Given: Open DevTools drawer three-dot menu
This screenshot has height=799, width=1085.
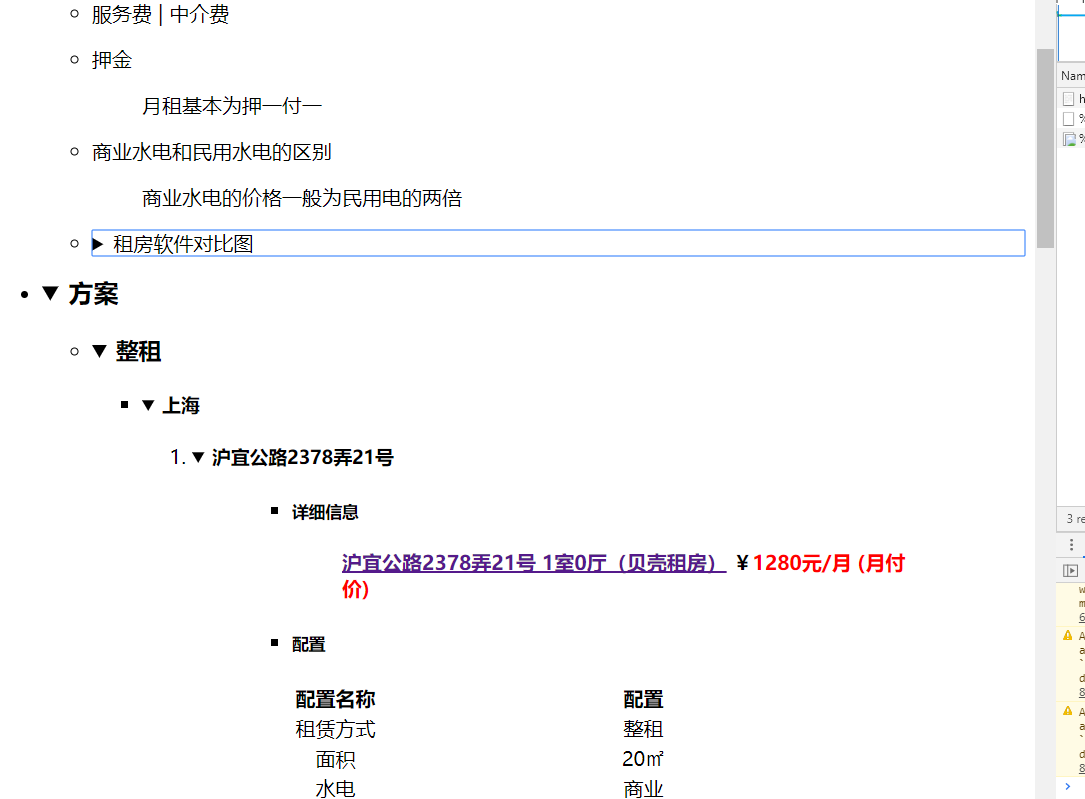Looking at the screenshot, I should 1071,544.
